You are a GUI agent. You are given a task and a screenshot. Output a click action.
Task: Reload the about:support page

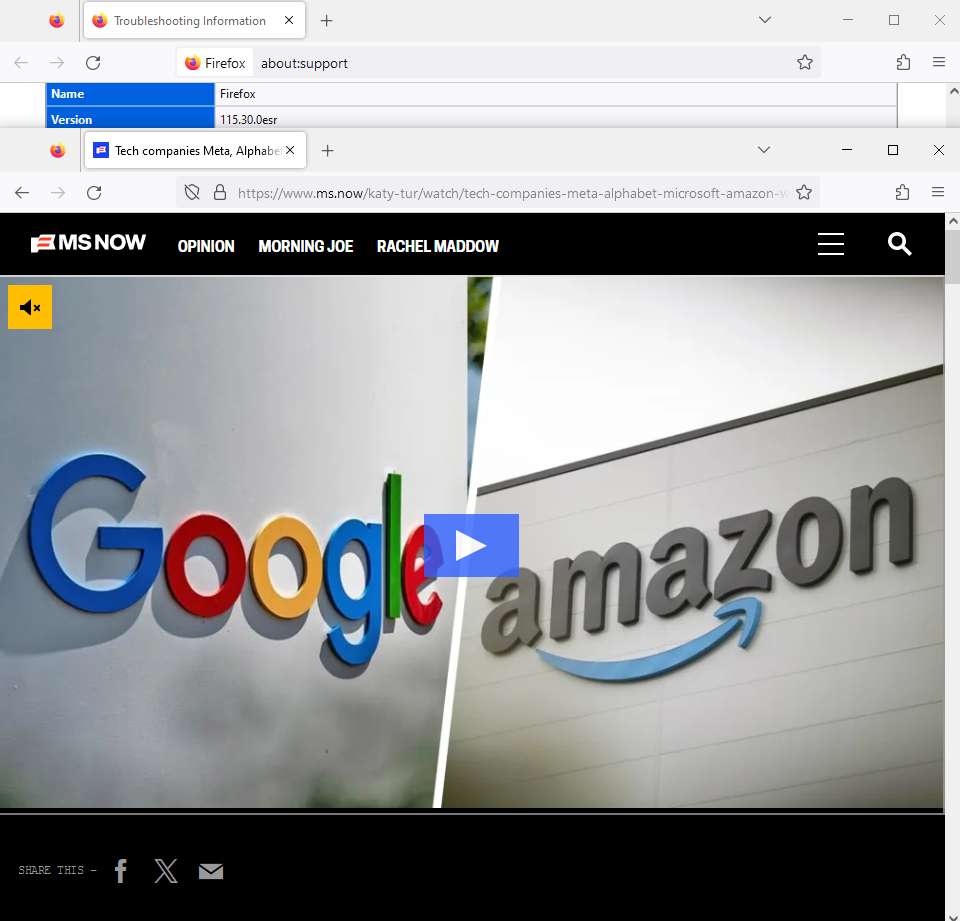[93, 62]
